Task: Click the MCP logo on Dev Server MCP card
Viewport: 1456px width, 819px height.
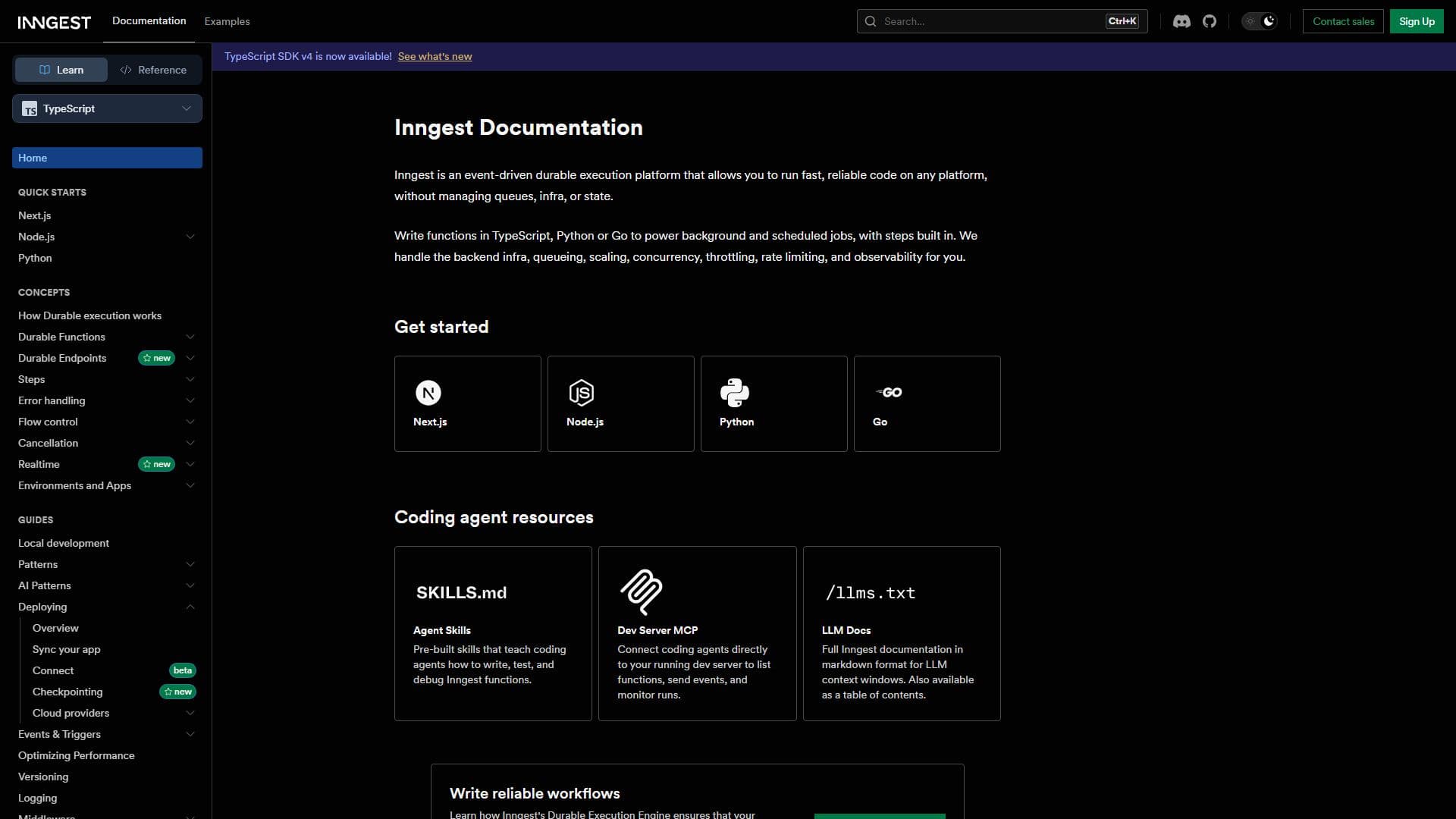Action: click(642, 592)
